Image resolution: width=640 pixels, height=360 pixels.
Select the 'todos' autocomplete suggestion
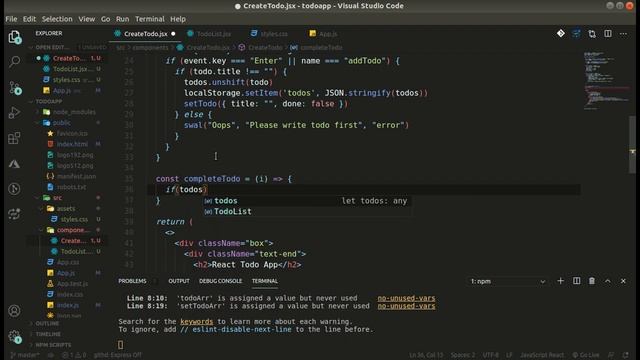tap(307, 200)
